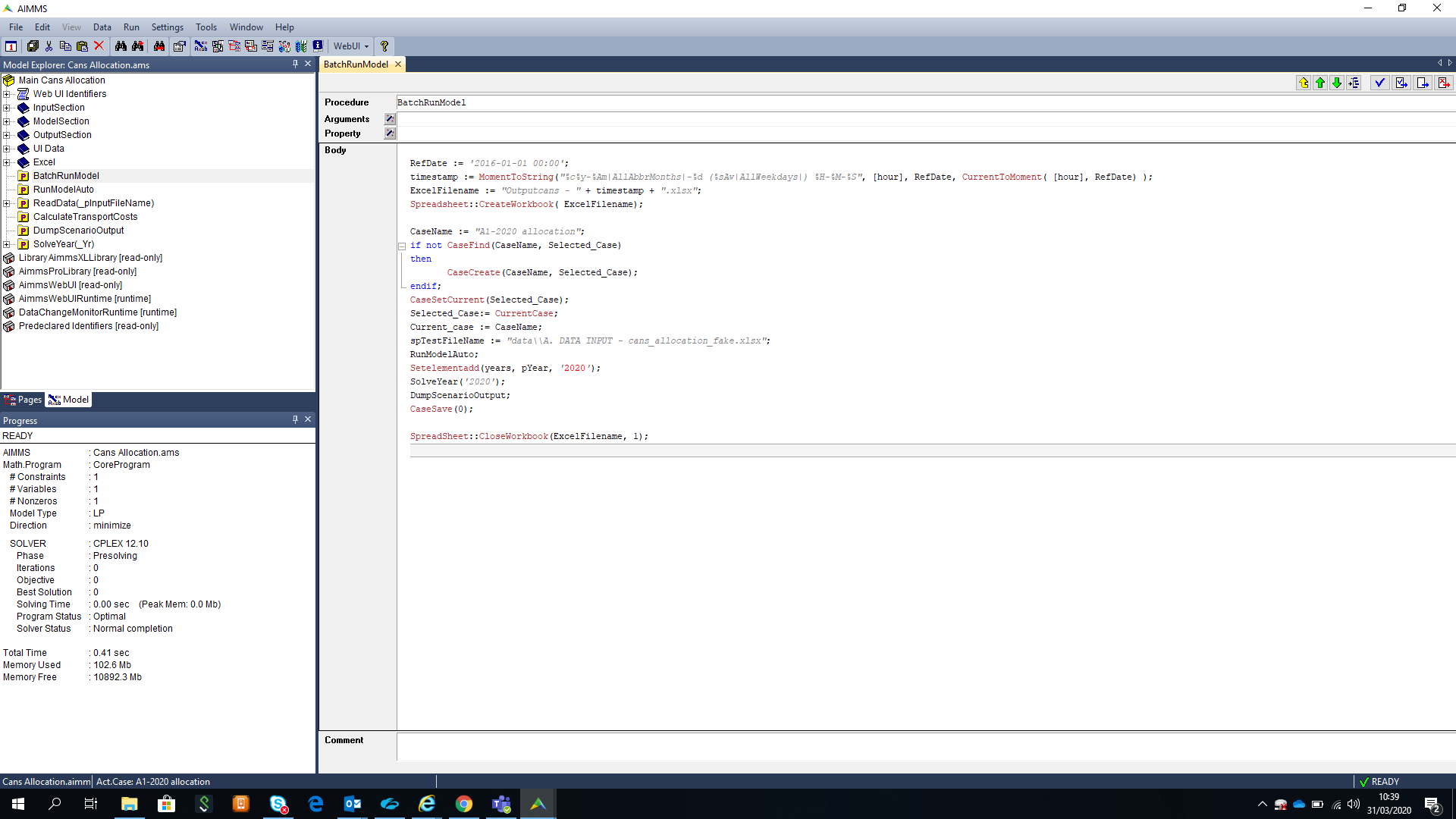Close the Progress panel
This screenshot has height=819, width=1456.
tap(308, 419)
